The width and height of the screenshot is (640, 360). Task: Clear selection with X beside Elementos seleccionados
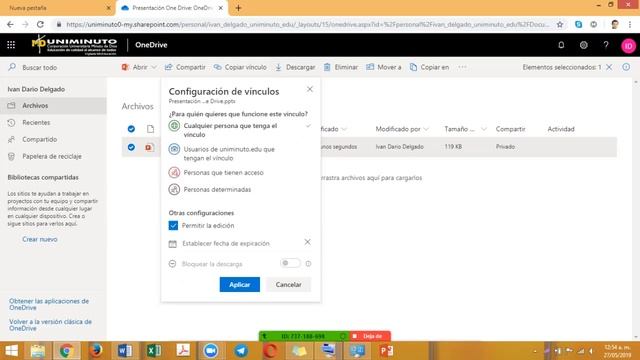(x=609, y=67)
